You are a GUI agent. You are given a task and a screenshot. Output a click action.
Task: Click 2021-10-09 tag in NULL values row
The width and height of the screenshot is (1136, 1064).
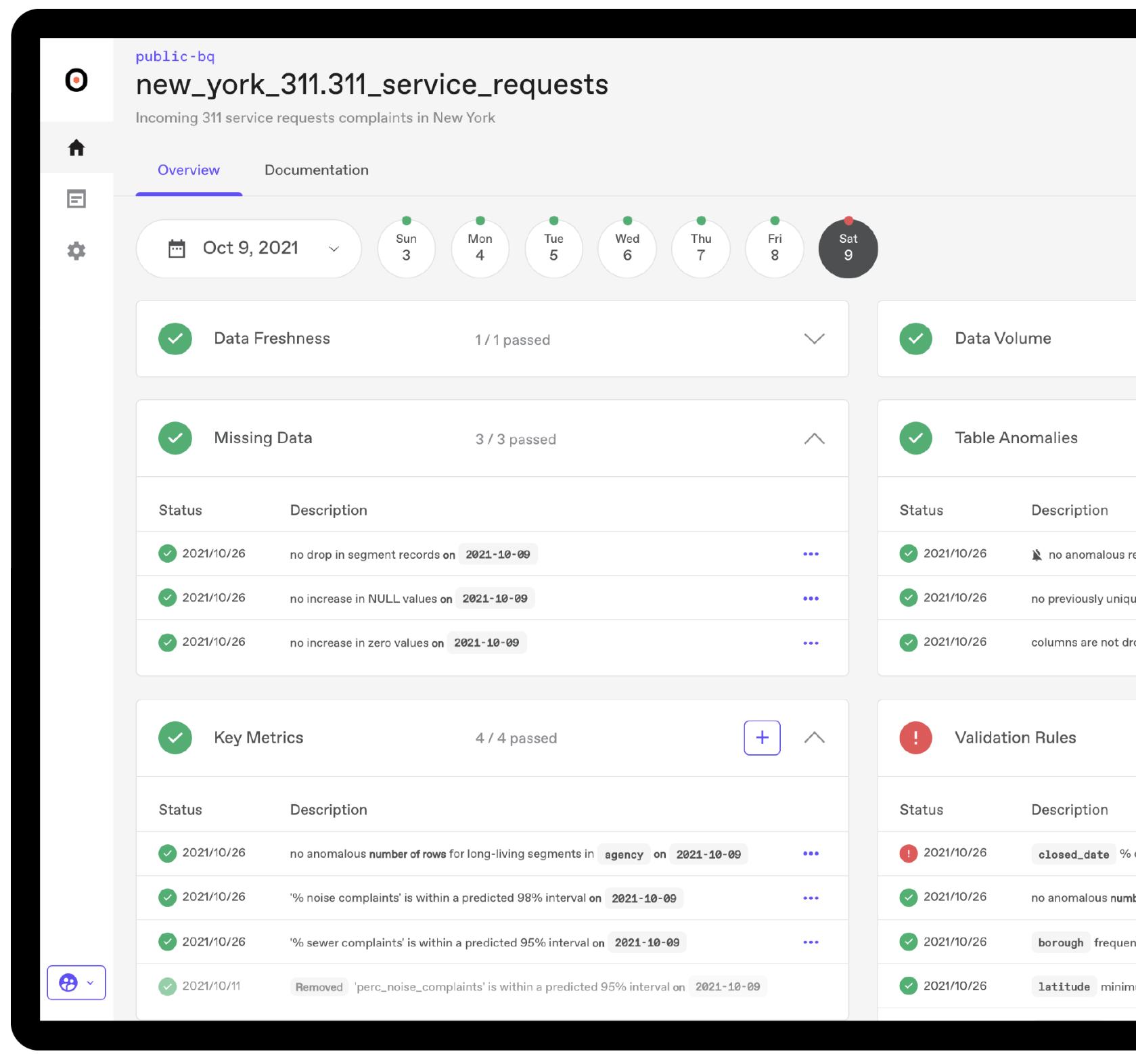(495, 599)
